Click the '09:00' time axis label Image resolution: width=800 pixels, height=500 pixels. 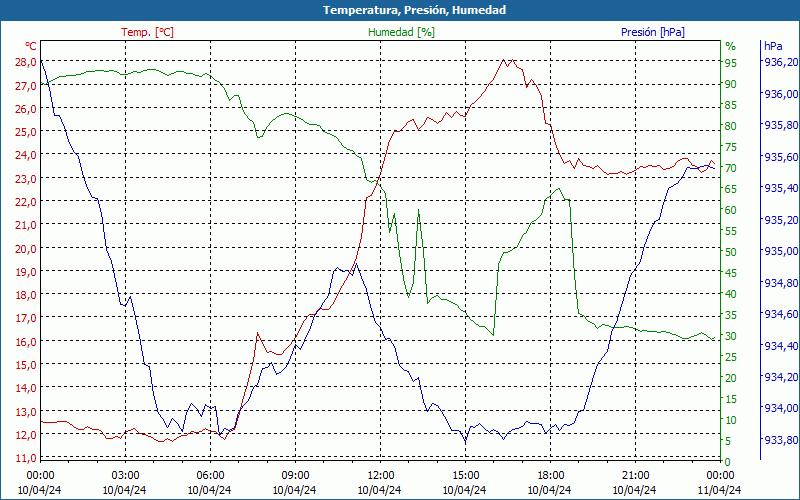[295, 476]
